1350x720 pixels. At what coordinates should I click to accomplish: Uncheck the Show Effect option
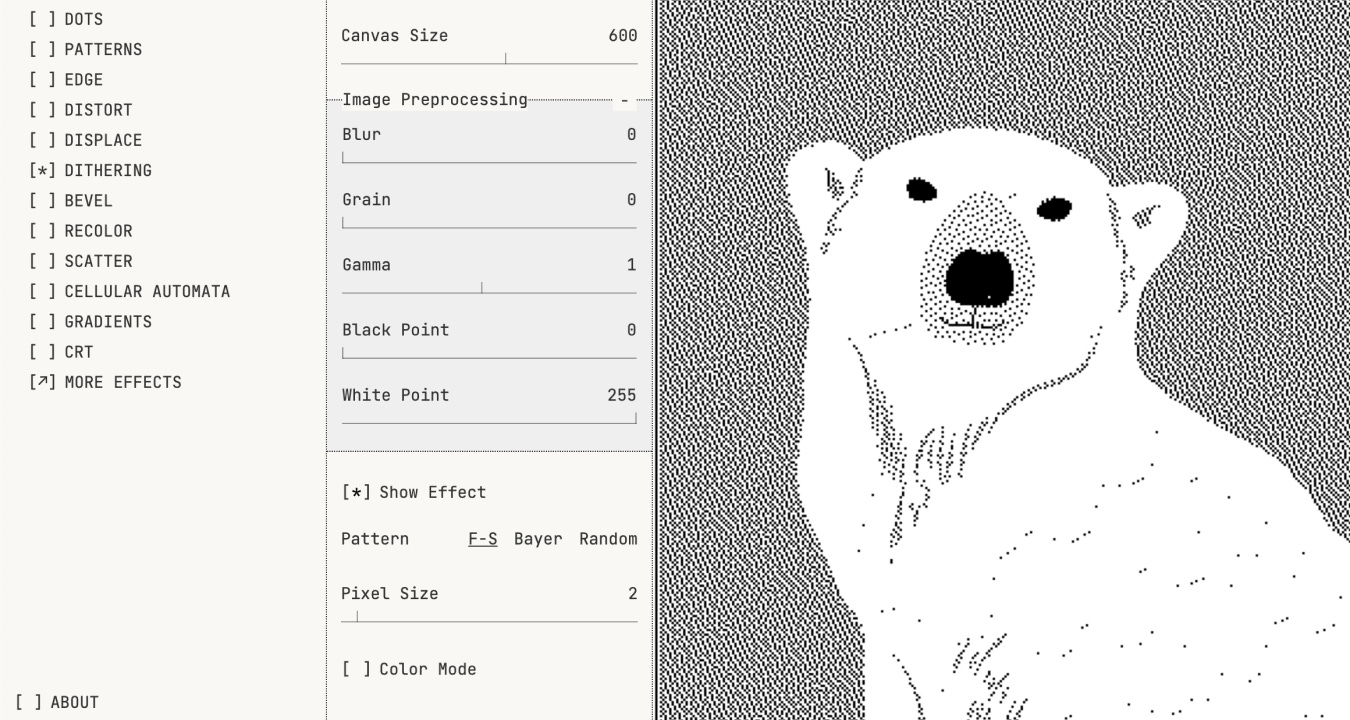(x=414, y=492)
